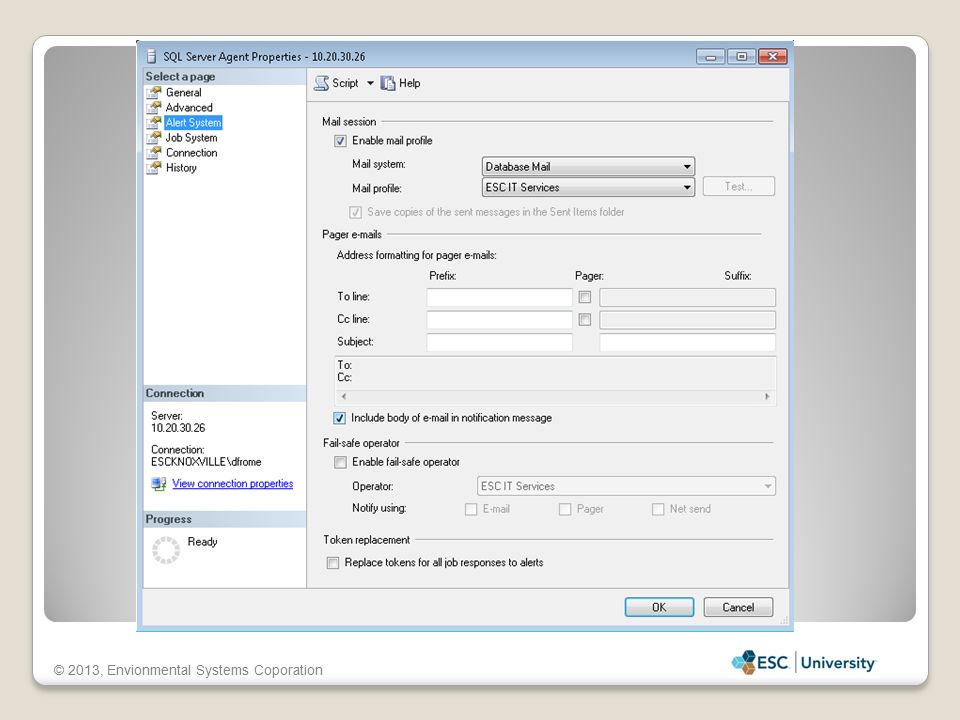The height and width of the screenshot is (720, 960).
Task: Click the Subject suffix field
Action: click(688, 342)
